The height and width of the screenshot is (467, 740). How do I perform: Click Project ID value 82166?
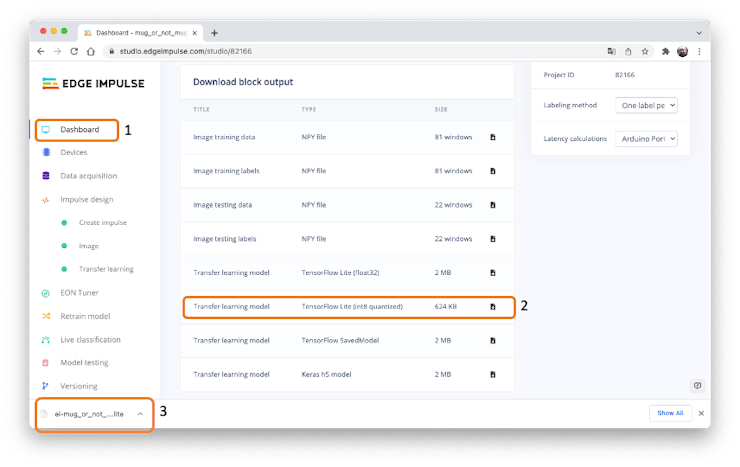click(x=625, y=75)
